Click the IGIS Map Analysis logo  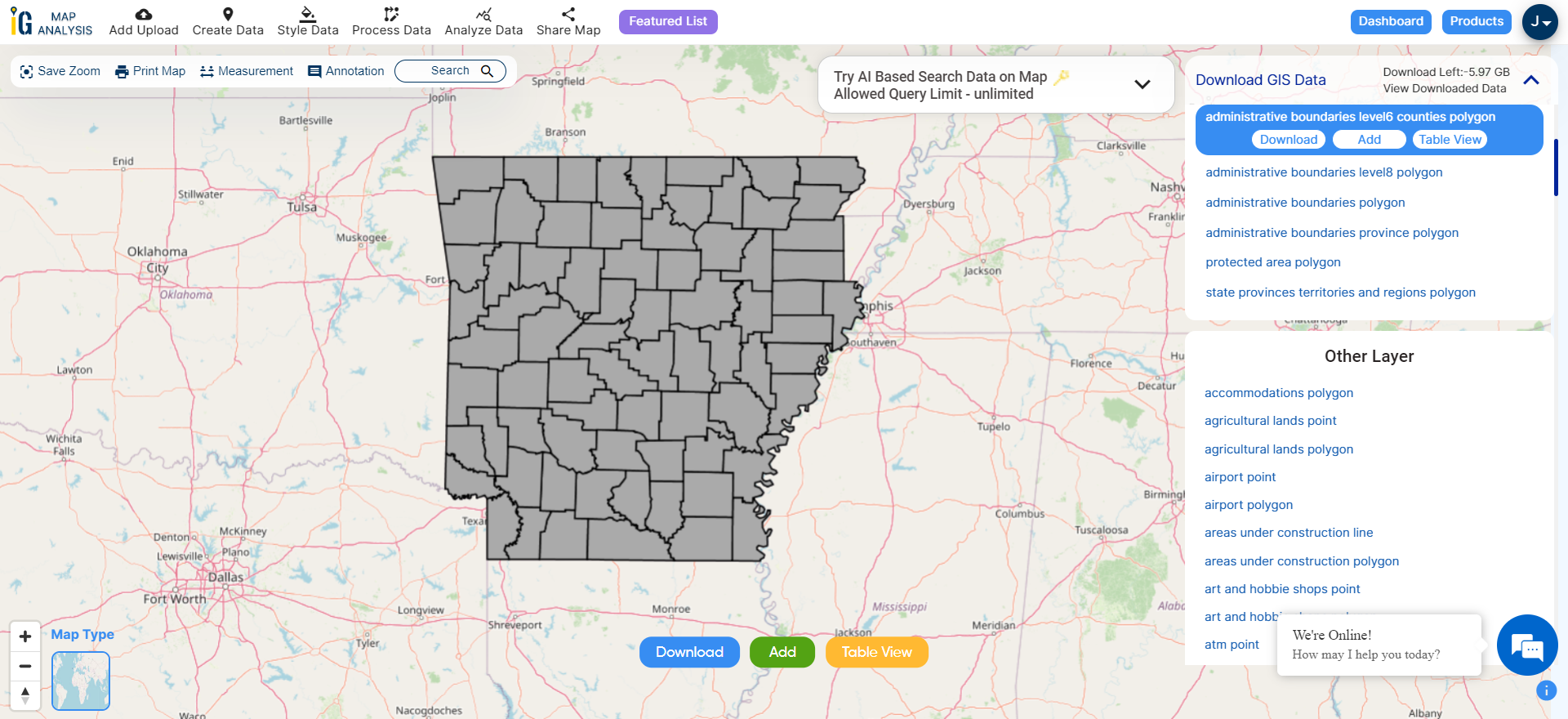[x=52, y=22]
